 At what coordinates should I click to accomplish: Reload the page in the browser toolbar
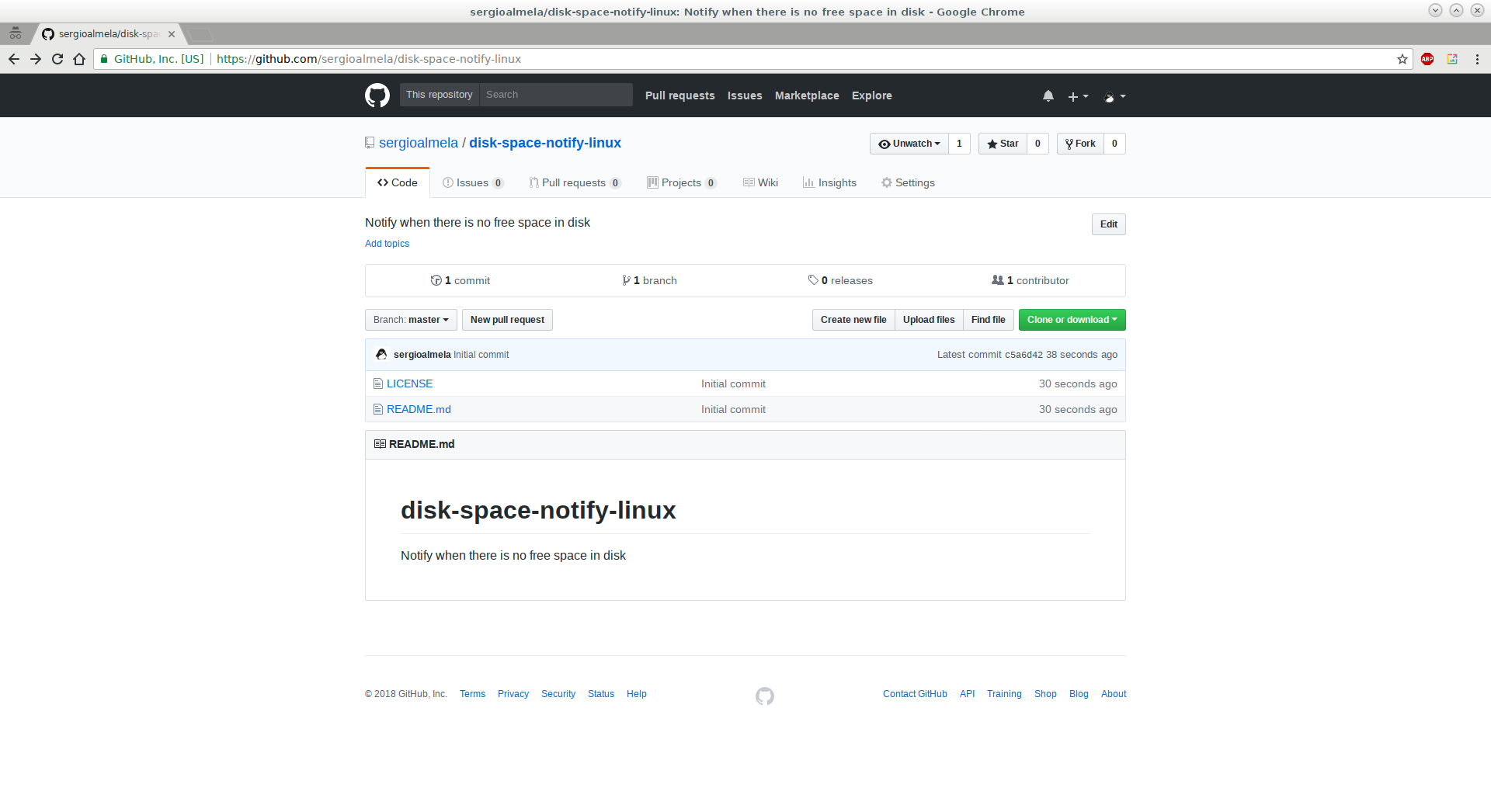[x=57, y=58]
